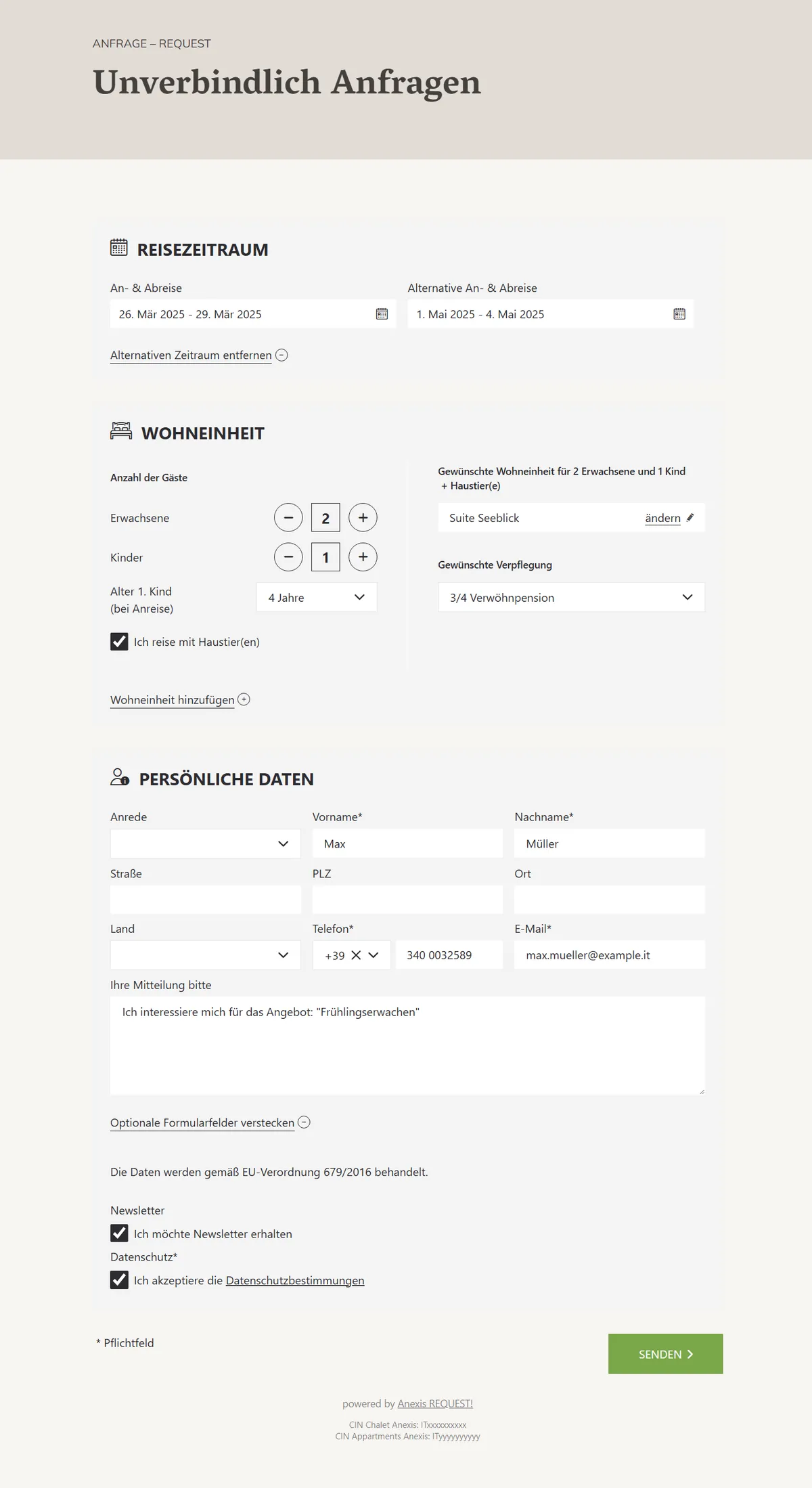Click the minus icon beside Alternativen Zeitraum entfernen
This screenshot has height=1488, width=812.
coord(281,355)
